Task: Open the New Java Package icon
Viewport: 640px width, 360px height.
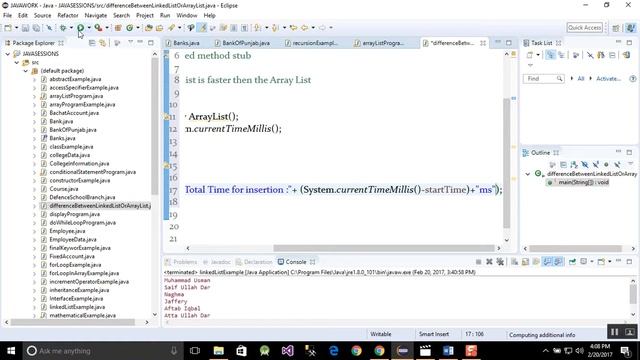Action: (x=118, y=28)
